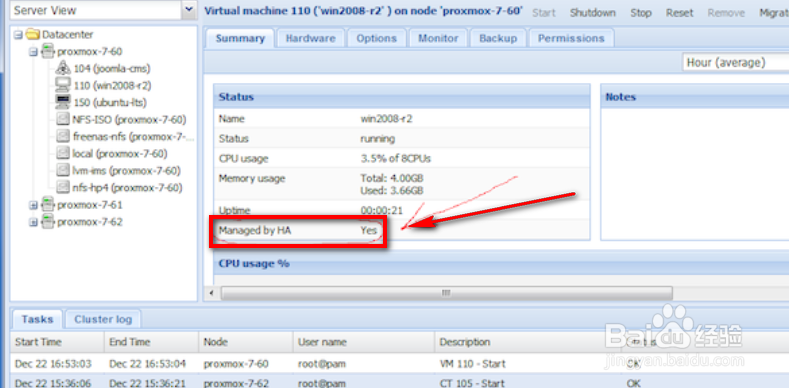The height and width of the screenshot is (388, 789).
Task: Collapse the Datacenter tree node
Action: [19, 35]
